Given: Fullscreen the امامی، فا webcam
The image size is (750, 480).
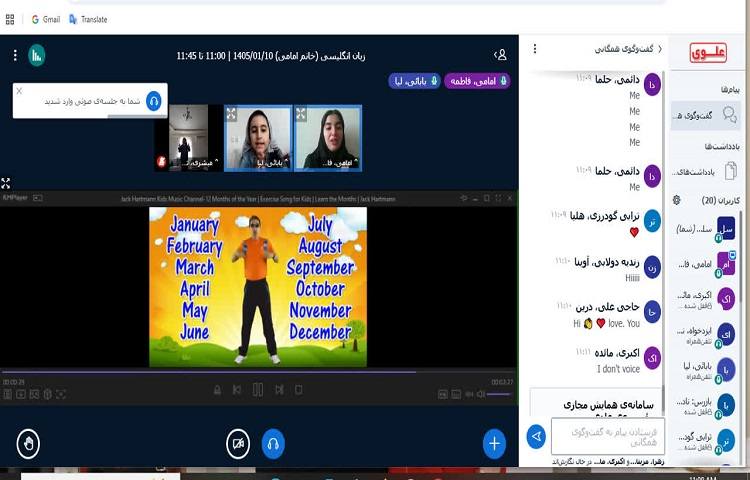Looking at the screenshot, I should pyautogui.click(x=301, y=114).
